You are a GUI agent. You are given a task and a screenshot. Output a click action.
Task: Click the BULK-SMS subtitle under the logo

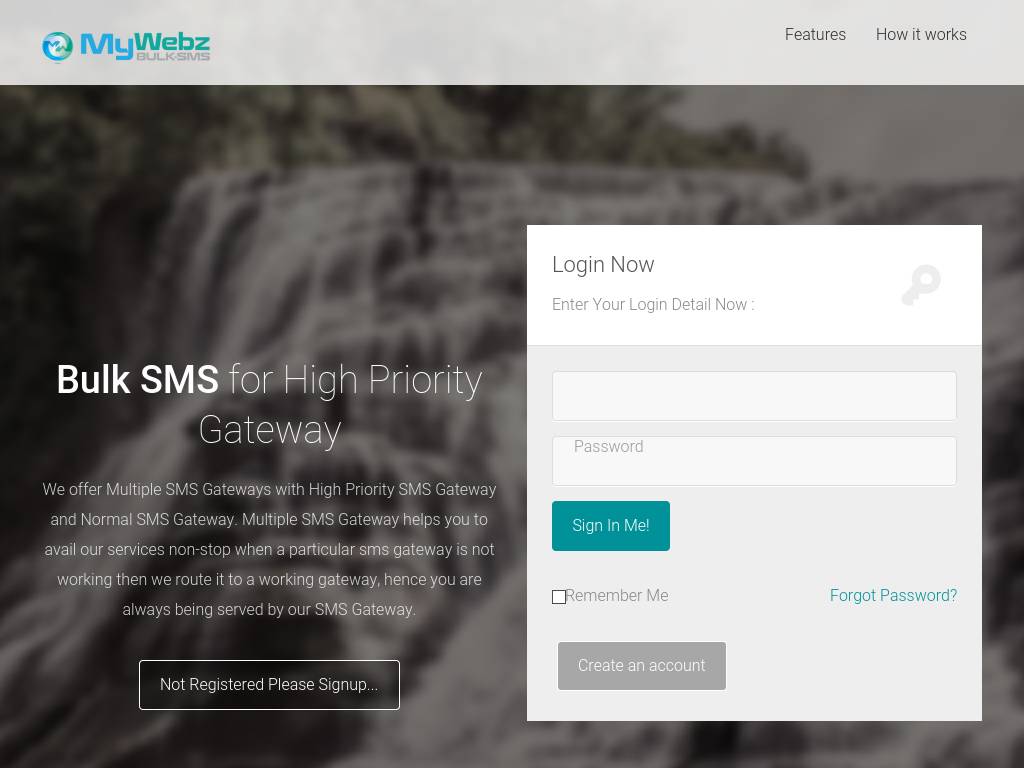[173, 57]
